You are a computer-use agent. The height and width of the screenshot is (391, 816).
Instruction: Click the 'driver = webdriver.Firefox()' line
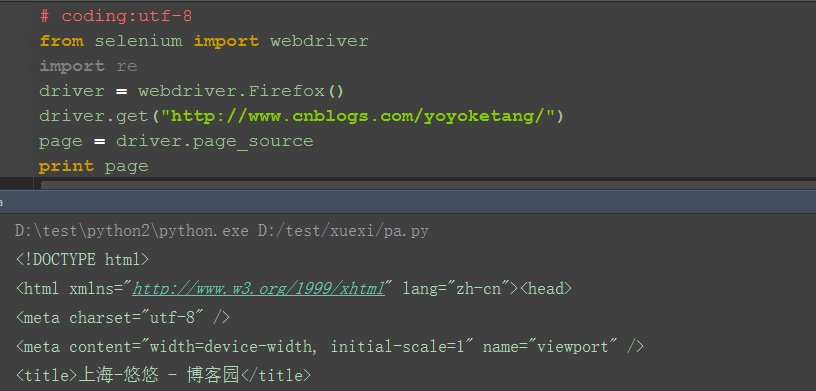(192, 91)
